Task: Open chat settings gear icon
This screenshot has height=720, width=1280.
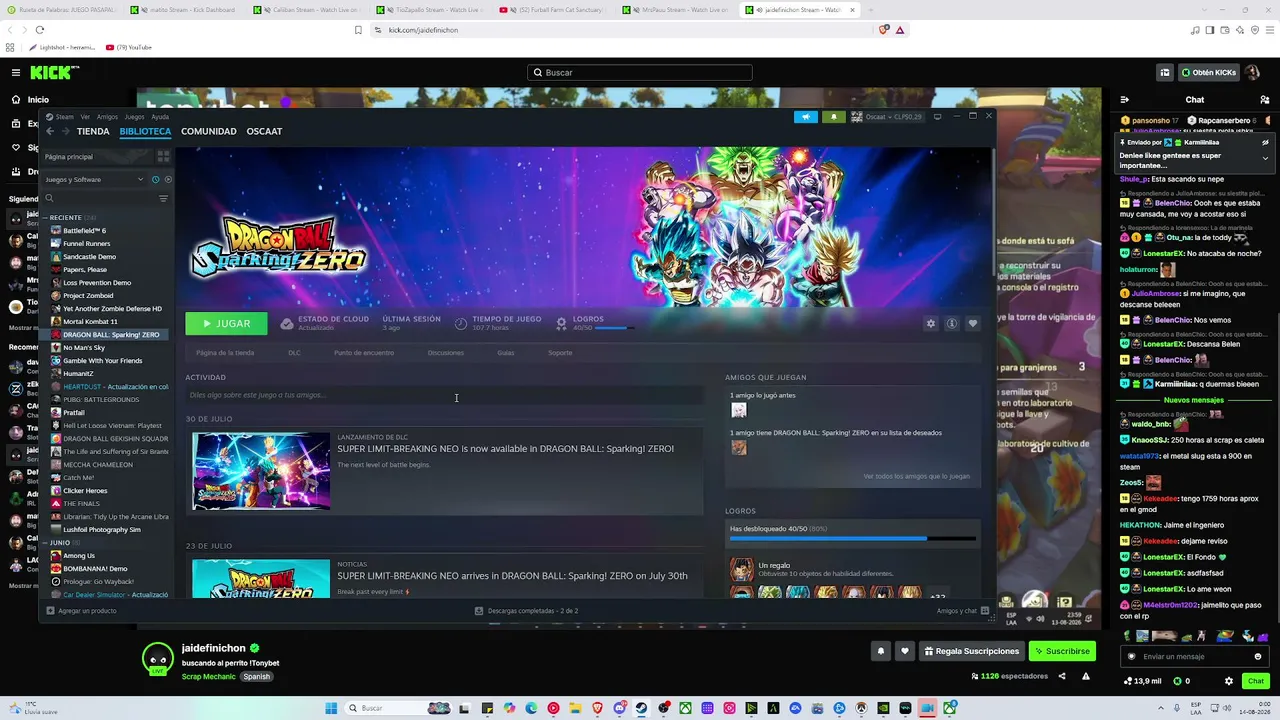Action: point(1229,681)
